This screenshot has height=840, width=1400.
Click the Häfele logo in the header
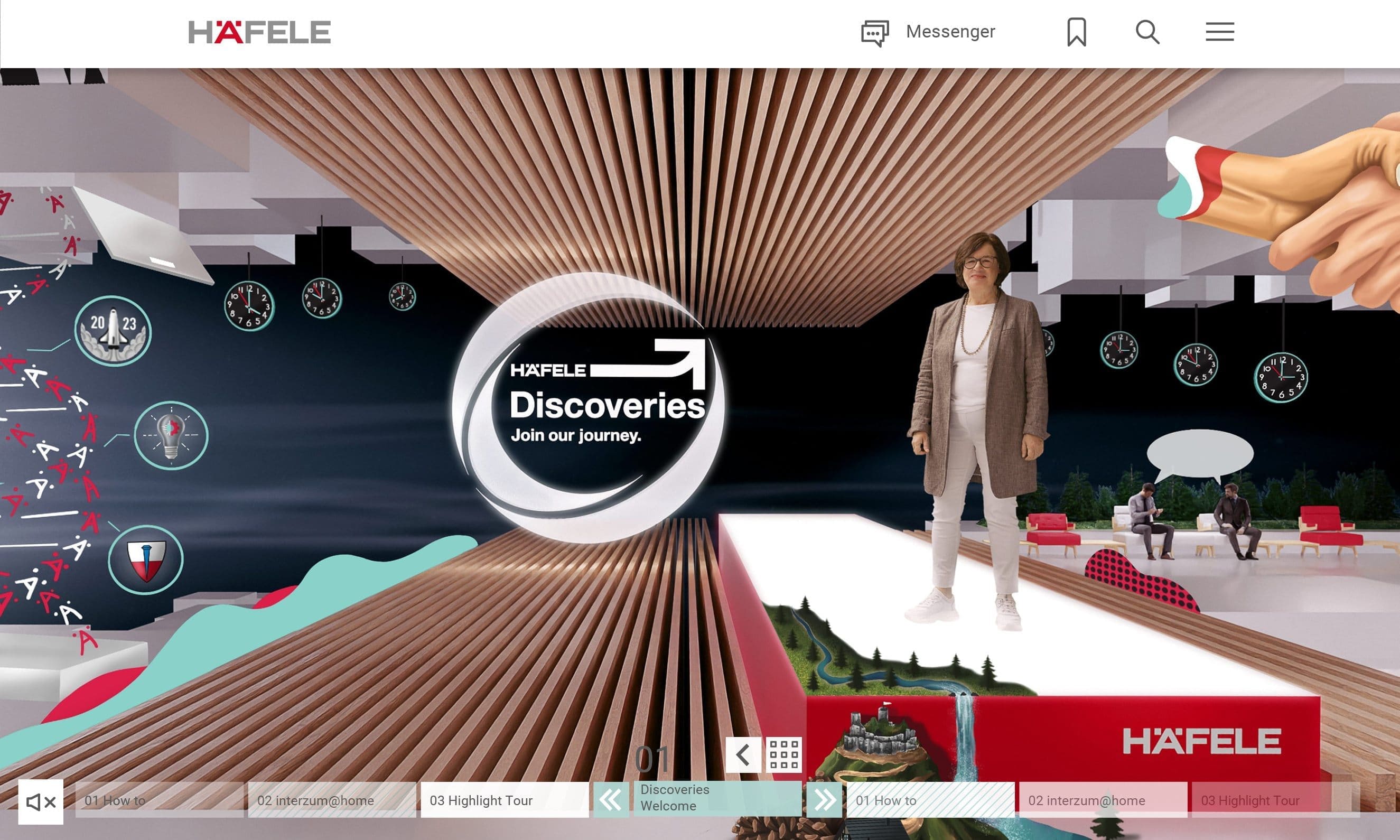[x=260, y=32]
